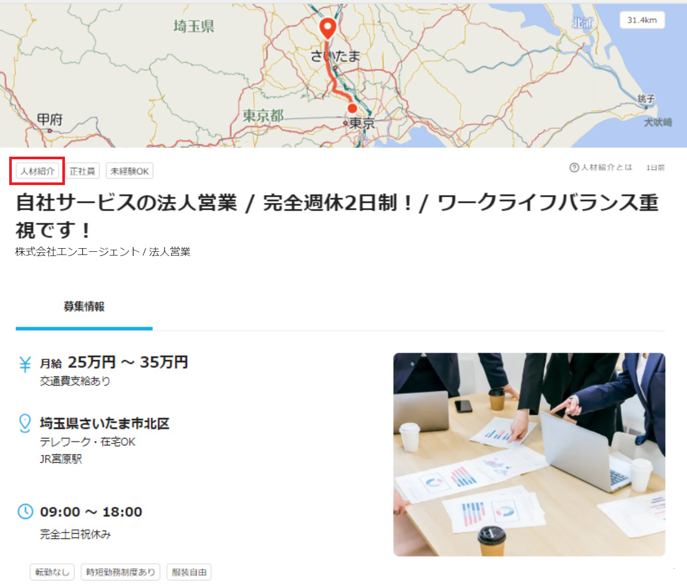Viewport: 687px width, 585px height.
Task: Click the 09:00 ～ 18:00 hours text
Action: click(x=91, y=512)
